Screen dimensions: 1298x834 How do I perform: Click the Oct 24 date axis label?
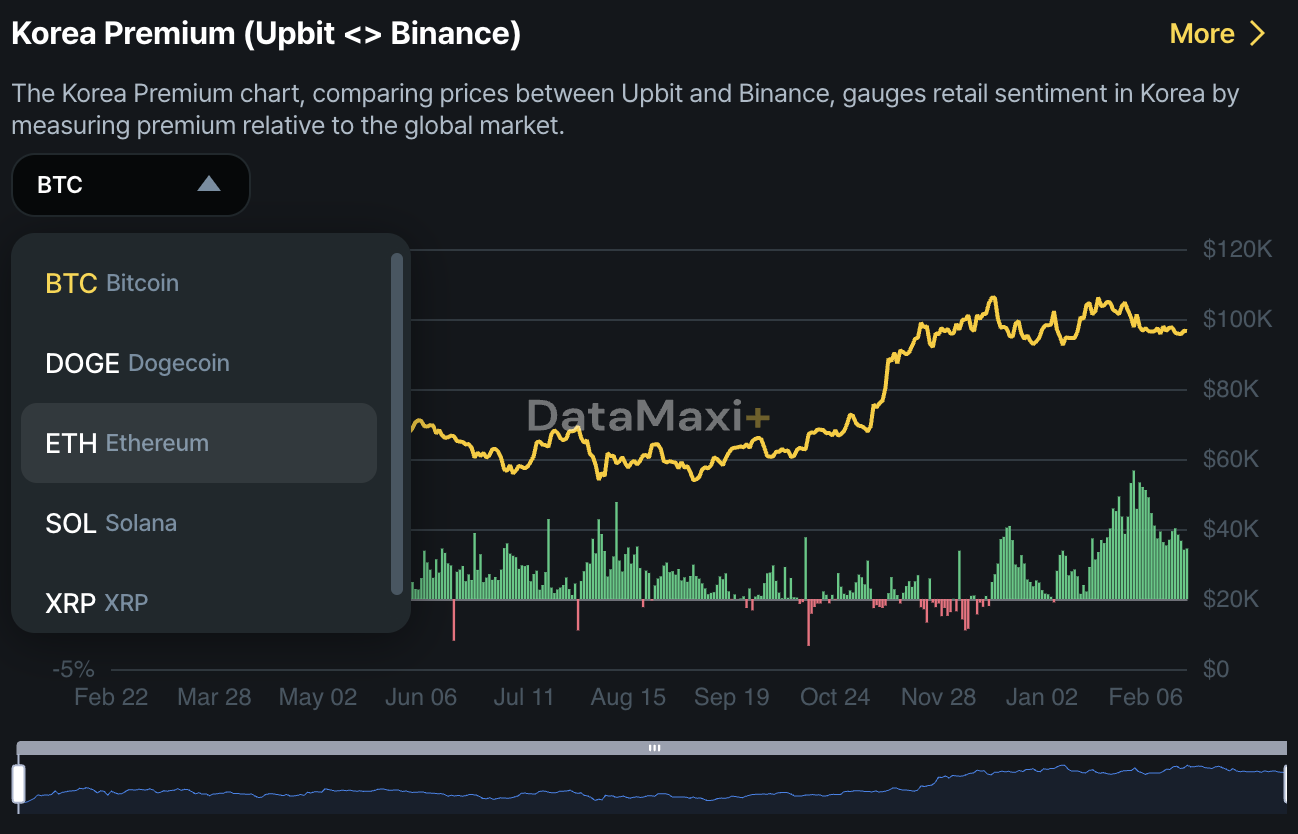click(x=835, y=697)
